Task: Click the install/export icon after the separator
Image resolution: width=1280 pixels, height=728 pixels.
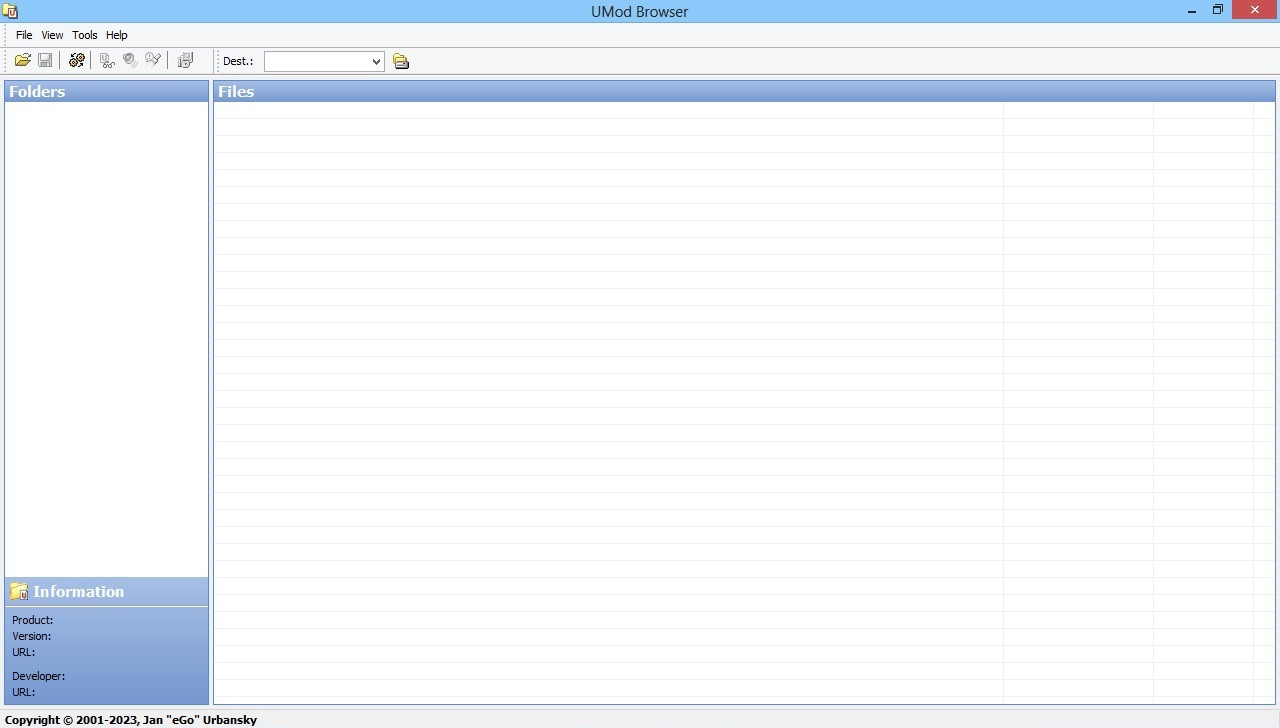Action: [185, 60]
